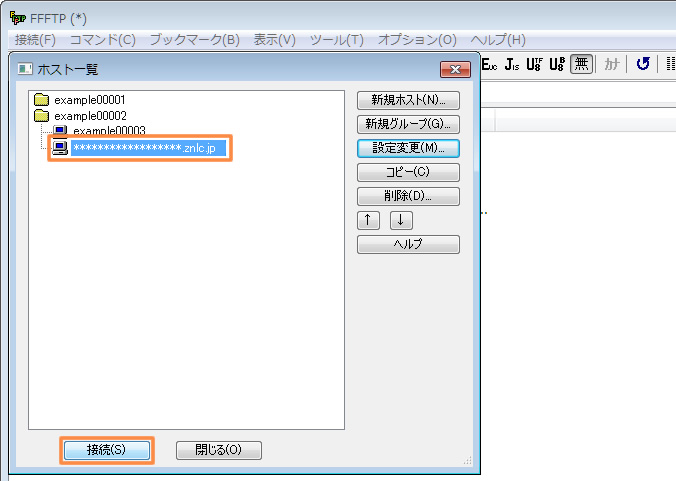Click the ホスト一覧 dialog title icon
This screenshot has height=481, width=676.
click(25, 69)
